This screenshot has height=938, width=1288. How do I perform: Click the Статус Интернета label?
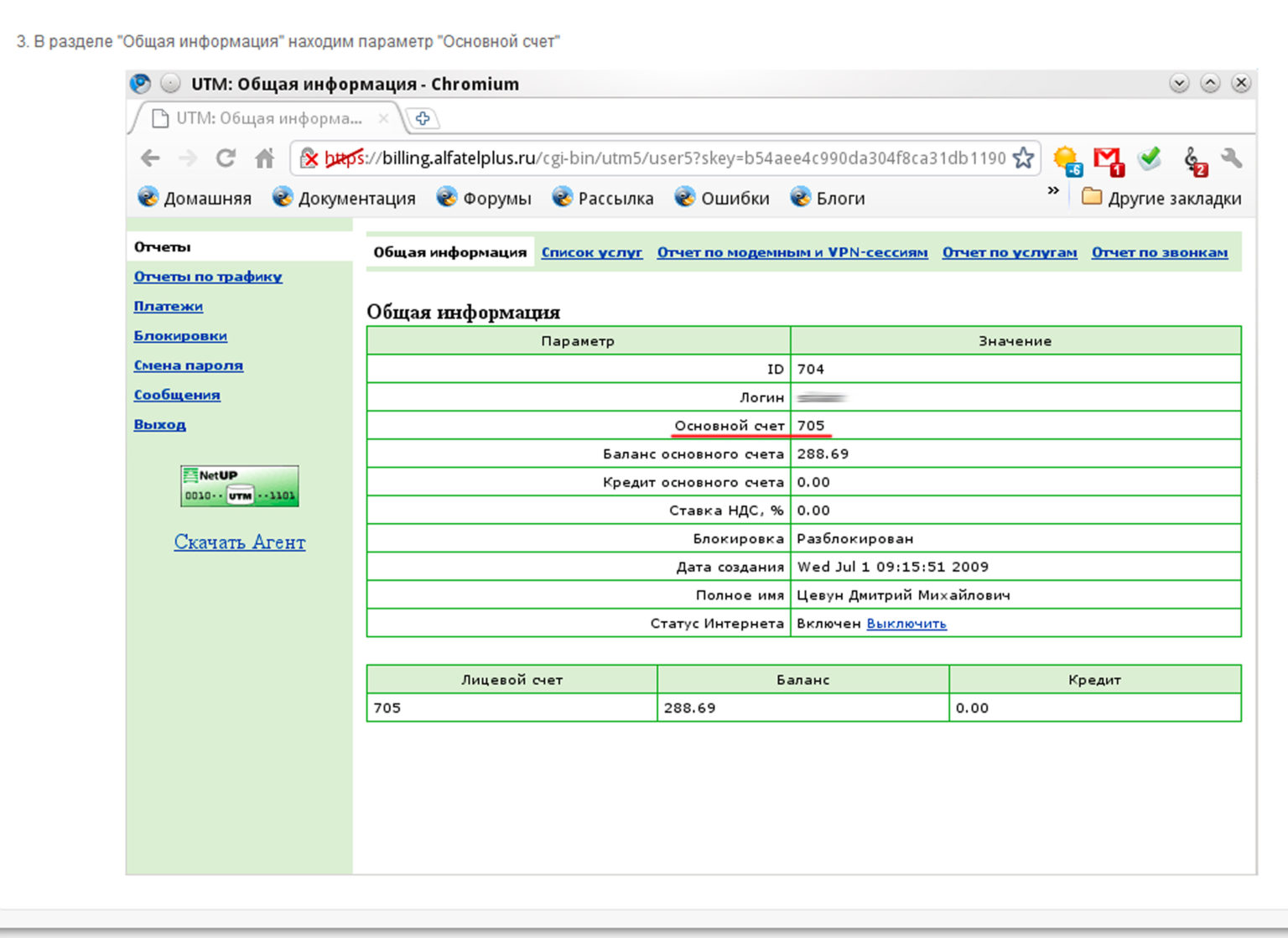[717, 624]
